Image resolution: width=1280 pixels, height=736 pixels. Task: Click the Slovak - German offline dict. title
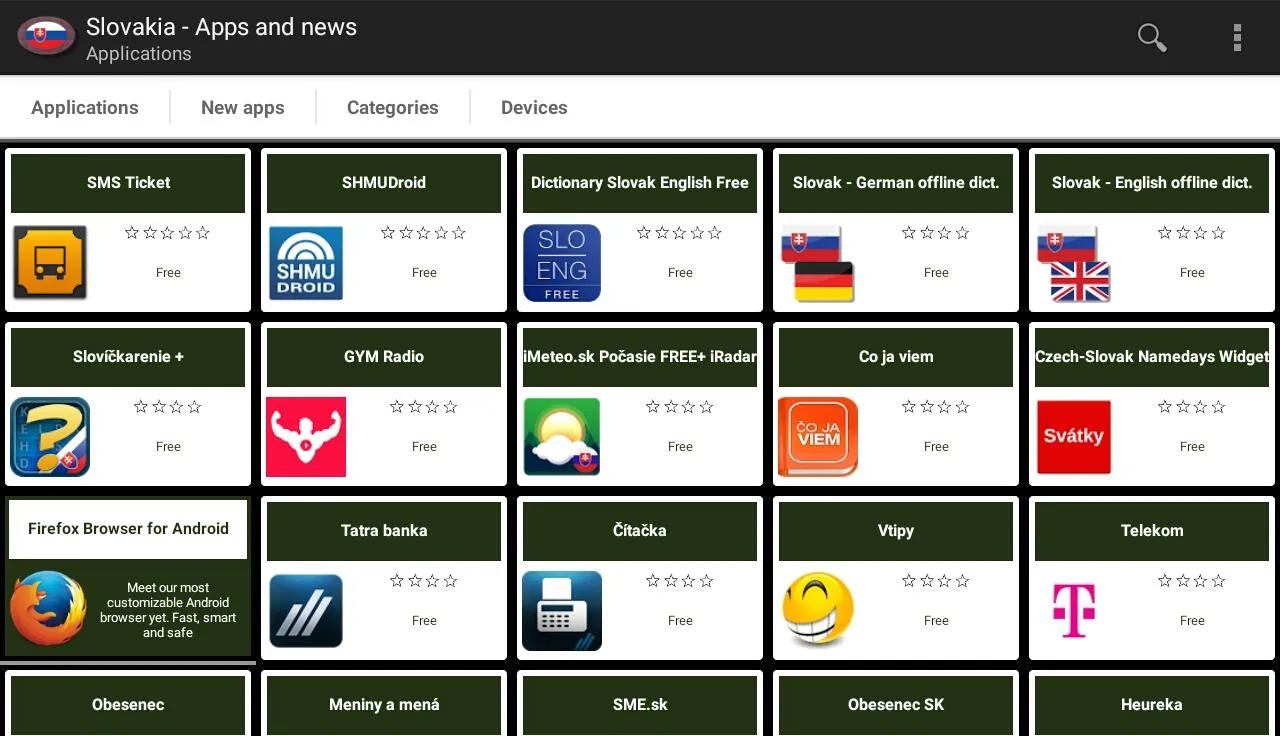(896, 182)
